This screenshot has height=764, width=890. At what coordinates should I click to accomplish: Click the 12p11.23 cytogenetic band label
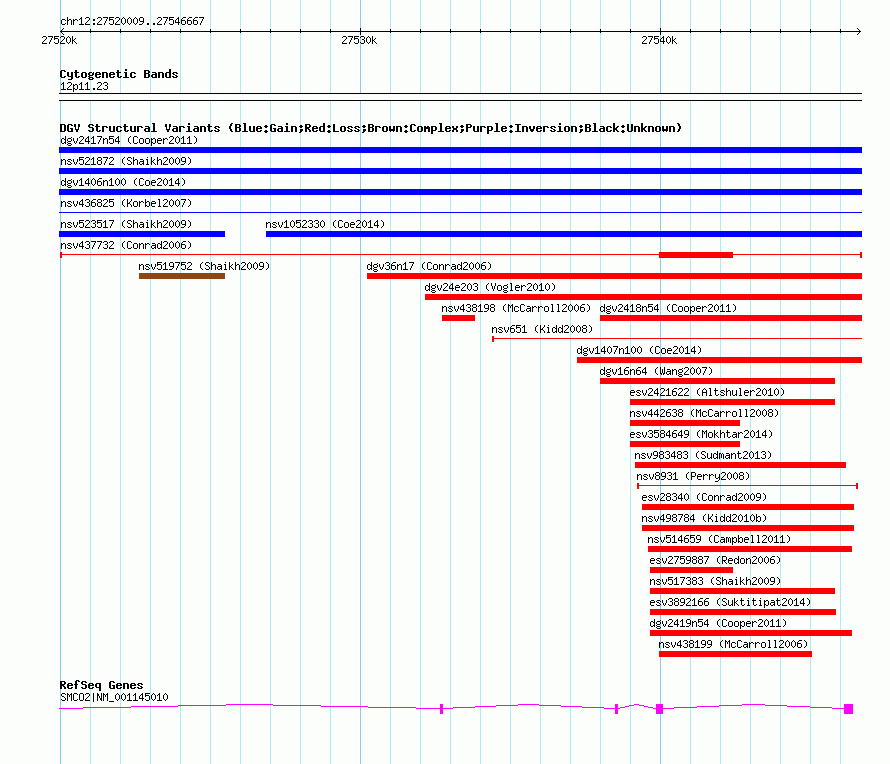click(x=84, y=86)
